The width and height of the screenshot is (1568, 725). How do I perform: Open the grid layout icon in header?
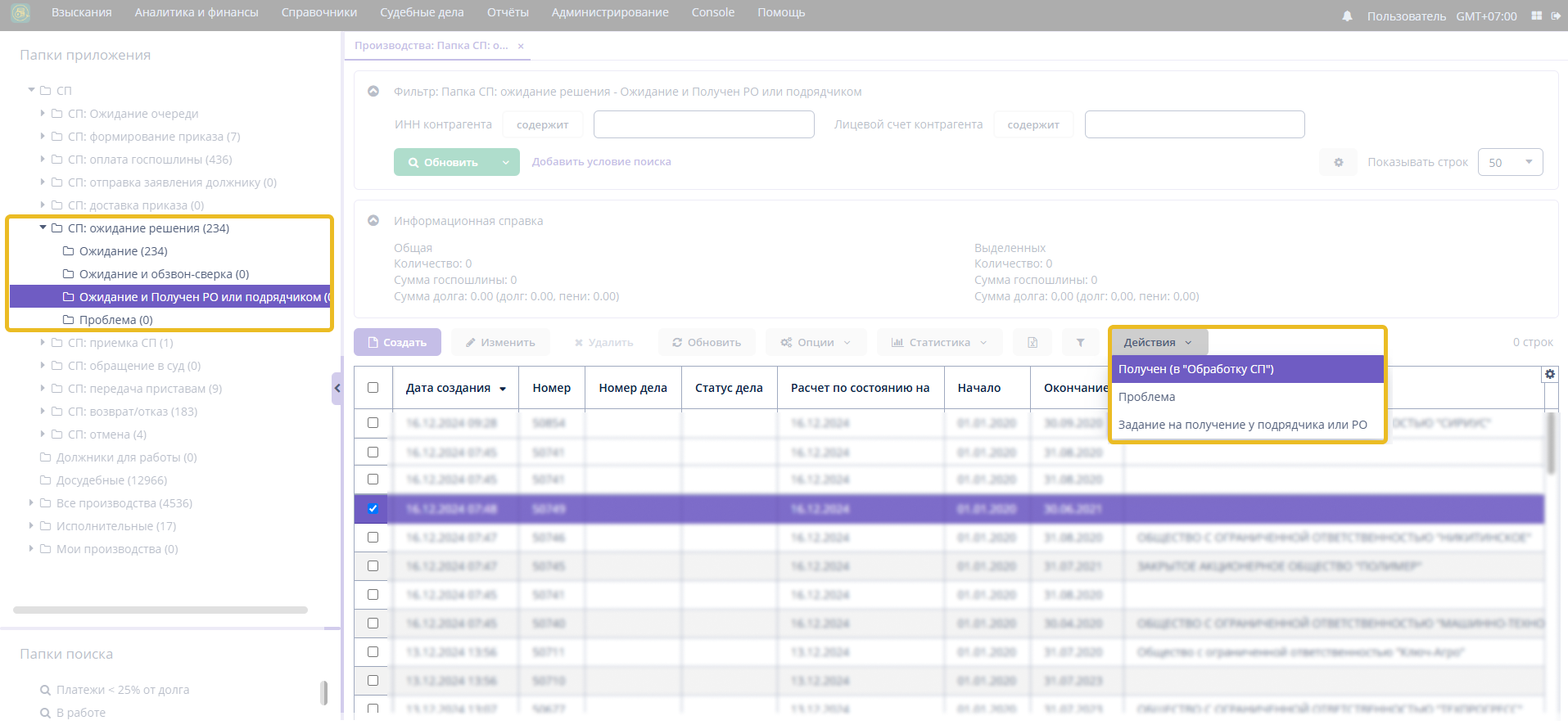click(1536, 16)
